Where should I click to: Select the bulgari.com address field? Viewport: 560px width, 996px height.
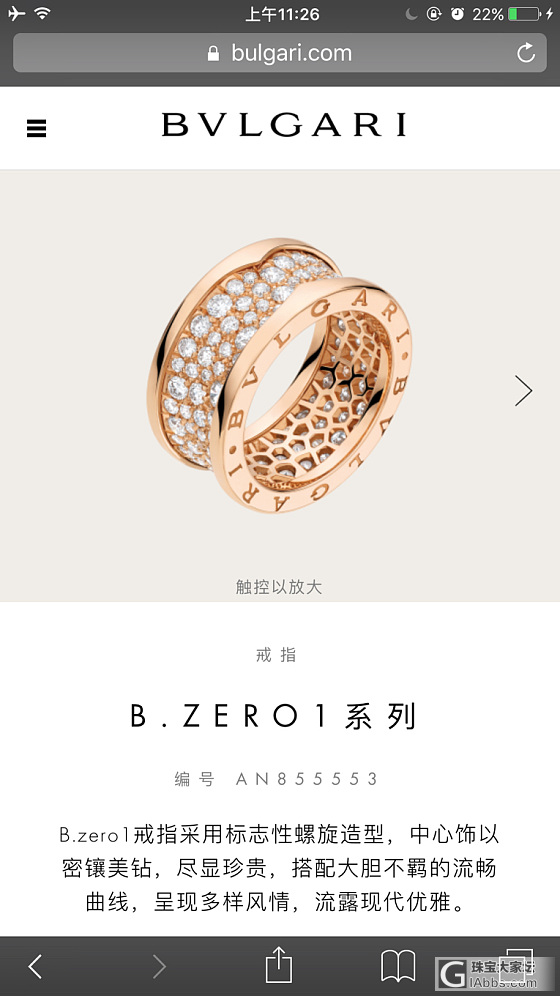(x=280, y=53)
